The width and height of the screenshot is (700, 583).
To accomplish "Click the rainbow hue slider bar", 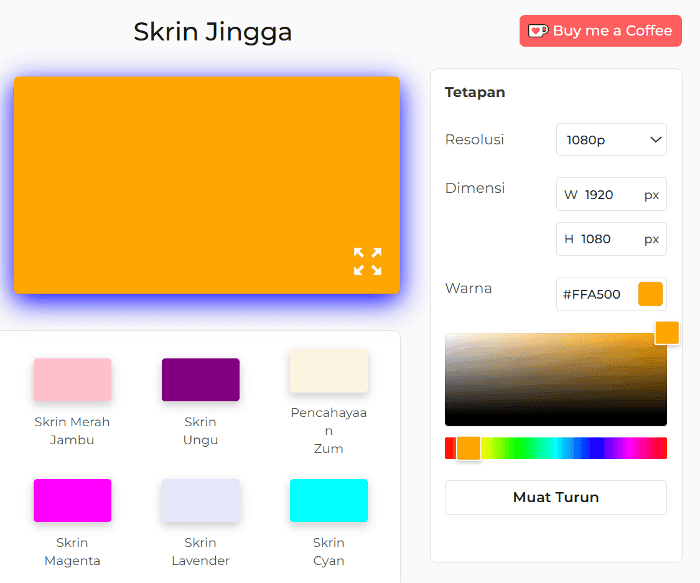I will pyautogui.click(x=556, y=448).
